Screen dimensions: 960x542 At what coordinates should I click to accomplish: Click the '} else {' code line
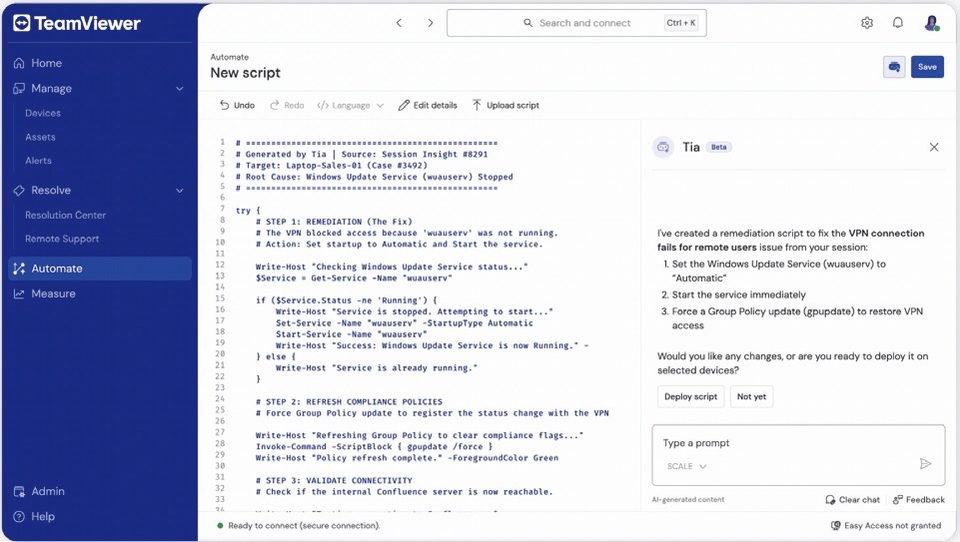click(x=276, y=357)
